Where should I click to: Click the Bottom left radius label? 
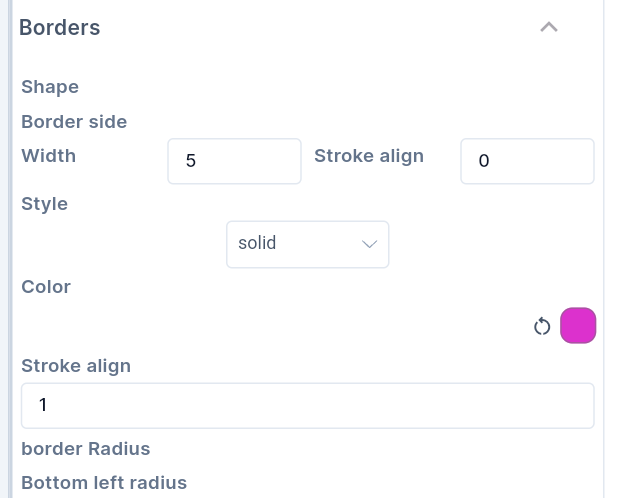104,483
